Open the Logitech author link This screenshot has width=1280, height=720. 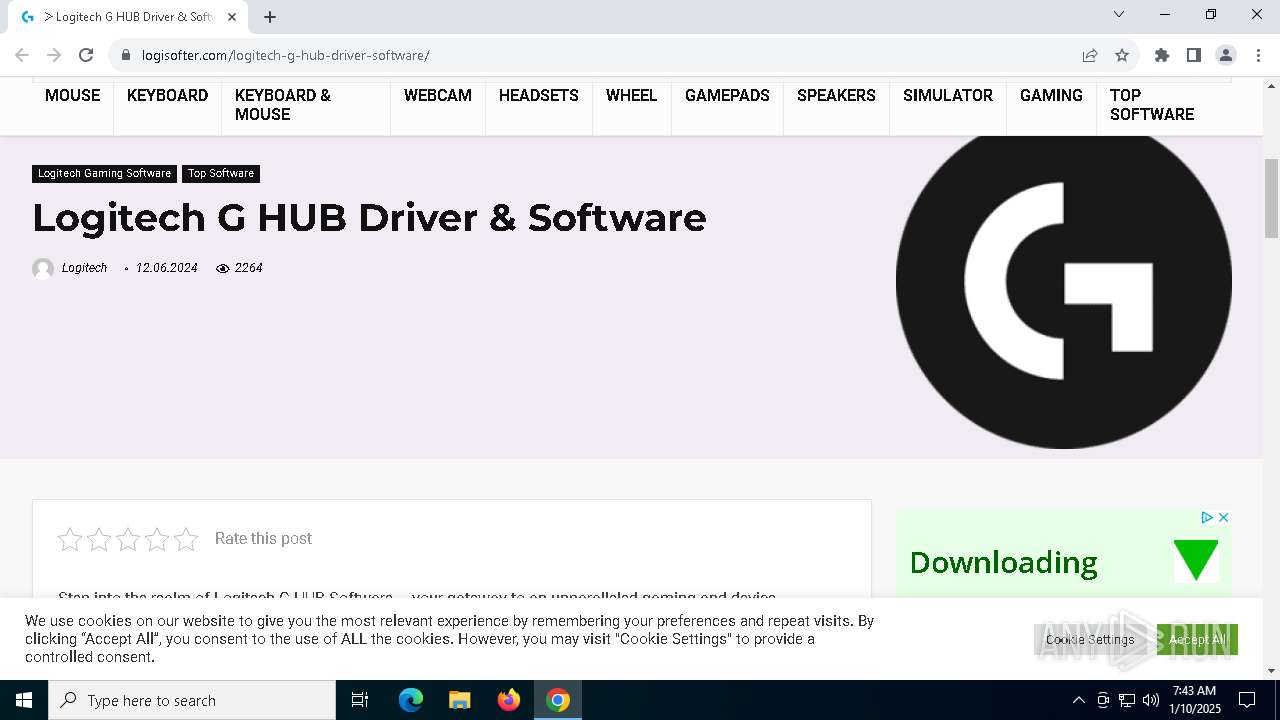[x=84, y=268]
